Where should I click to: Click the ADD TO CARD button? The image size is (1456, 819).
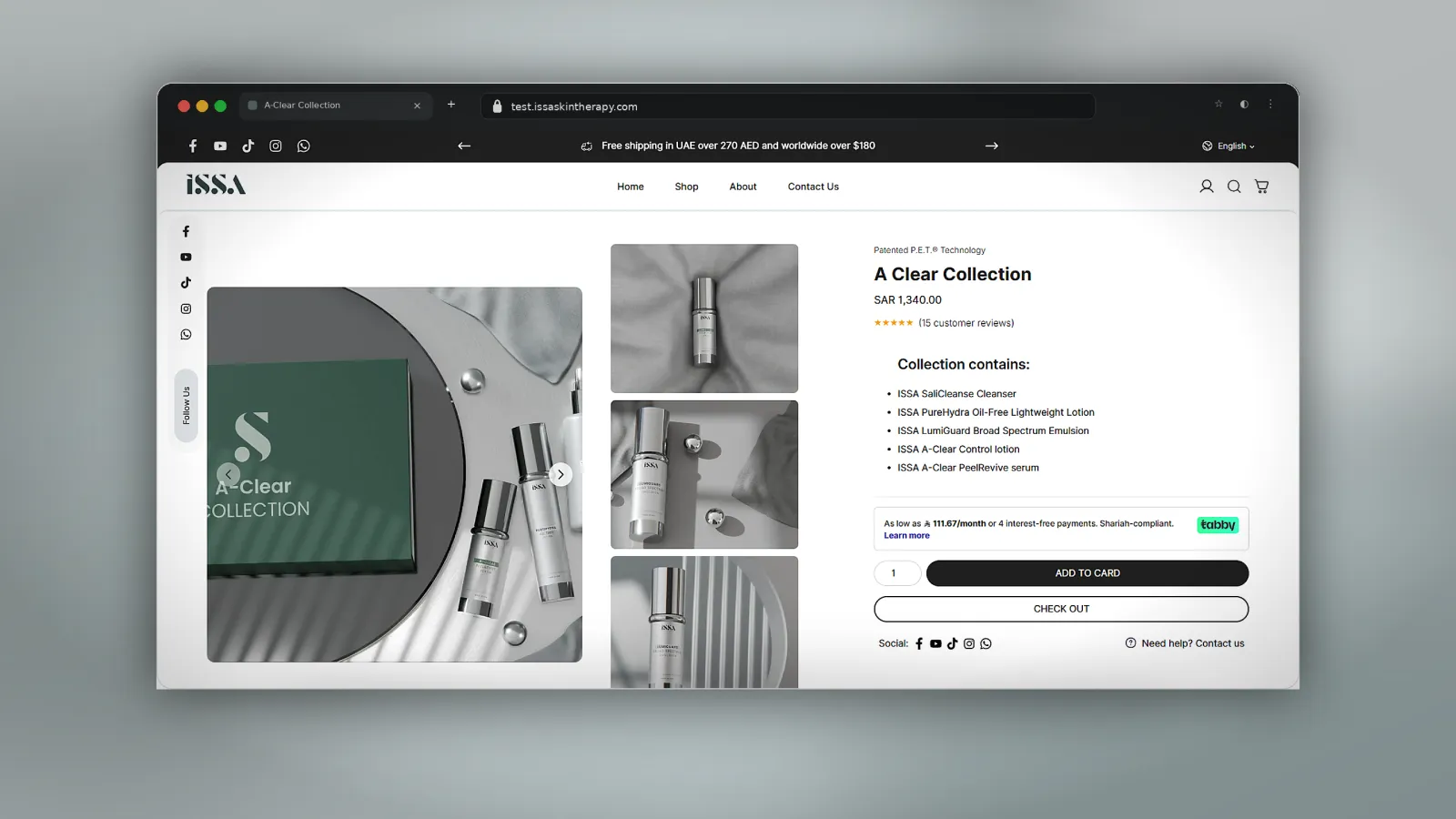tap(1087, 573)
